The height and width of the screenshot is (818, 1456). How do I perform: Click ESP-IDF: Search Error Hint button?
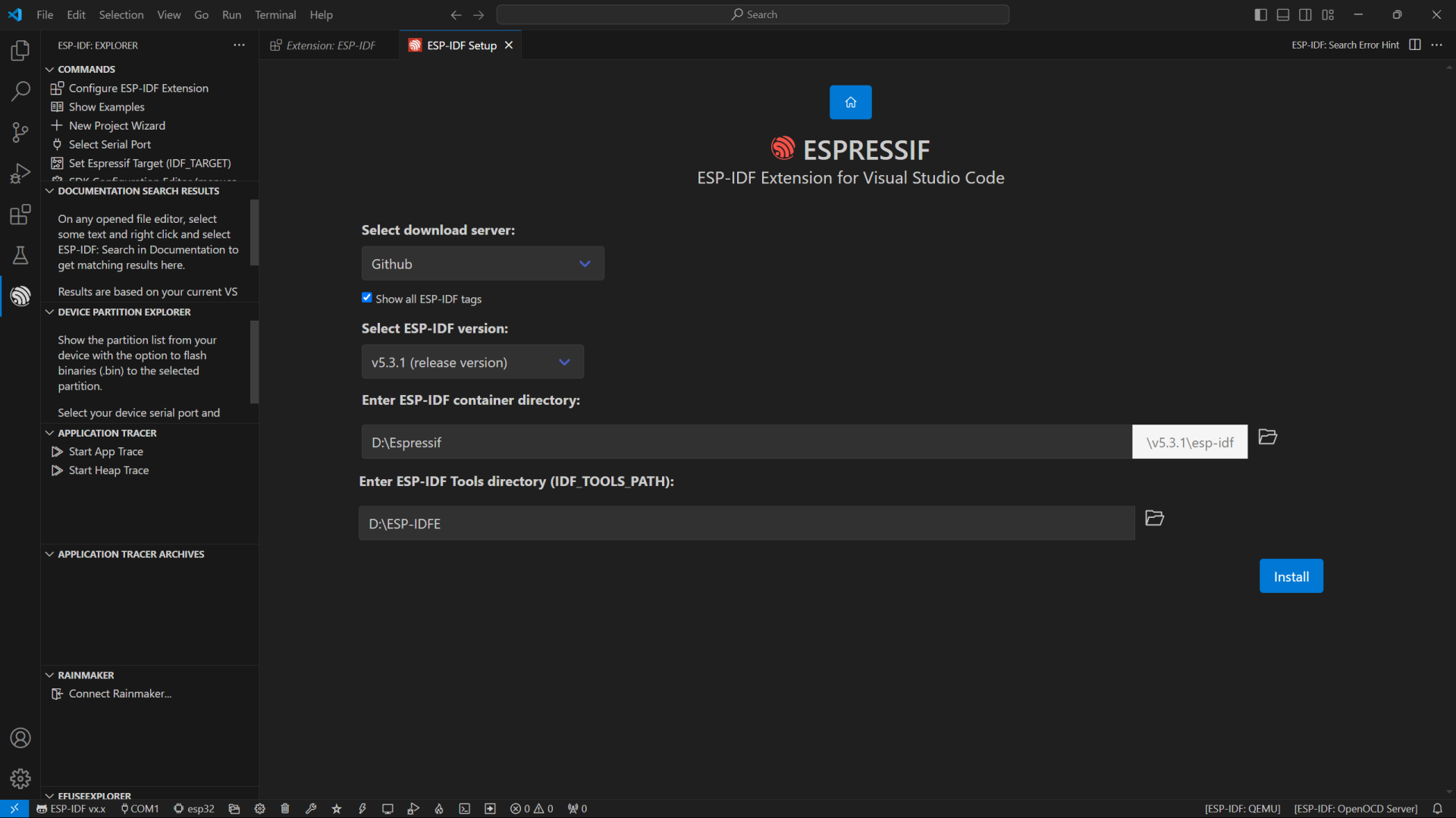click(1345, 45)
